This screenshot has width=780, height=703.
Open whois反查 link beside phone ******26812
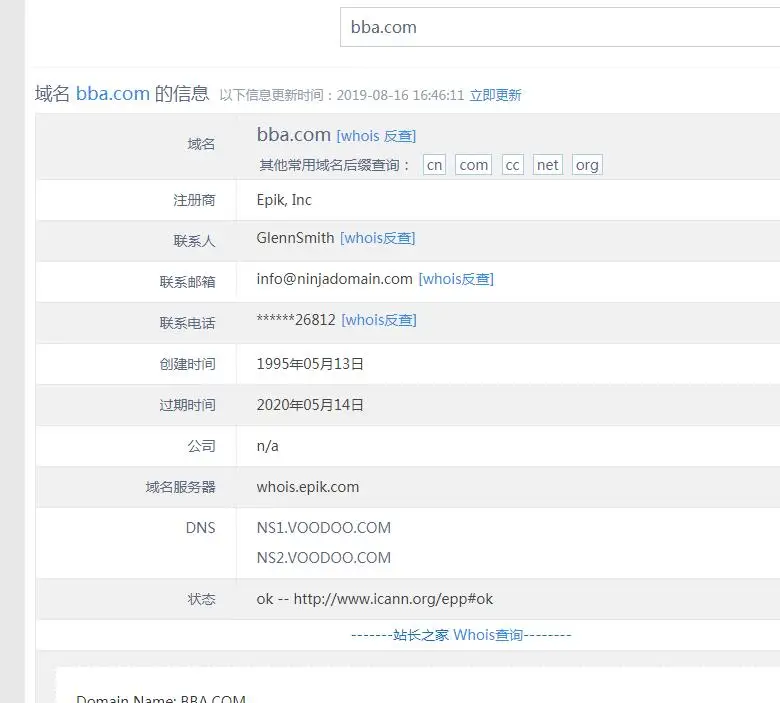(379, 320)
